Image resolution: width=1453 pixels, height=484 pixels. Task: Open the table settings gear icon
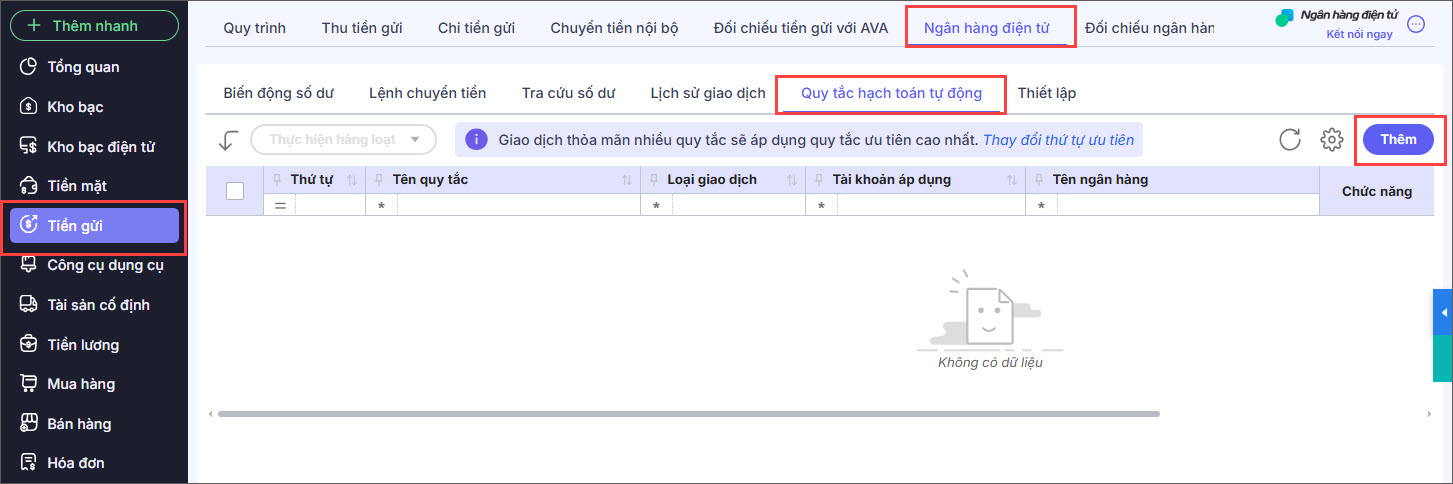1331,140
